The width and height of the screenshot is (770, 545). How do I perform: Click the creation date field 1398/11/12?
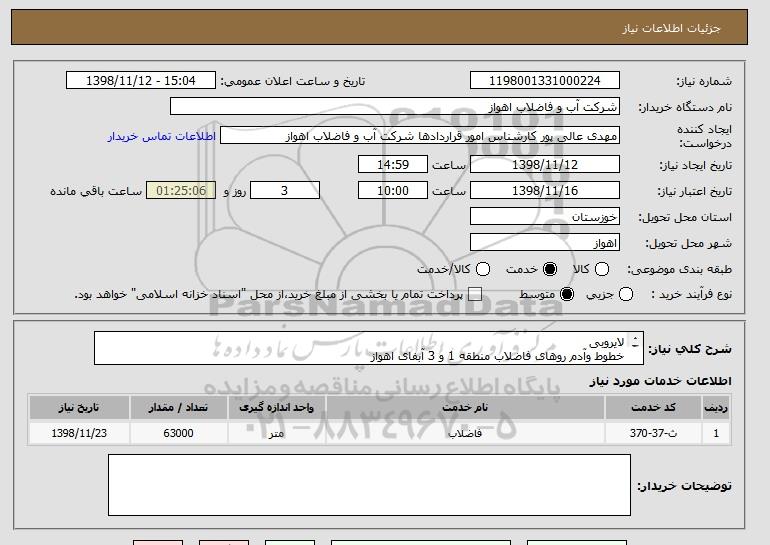click(x=545, y=164)
